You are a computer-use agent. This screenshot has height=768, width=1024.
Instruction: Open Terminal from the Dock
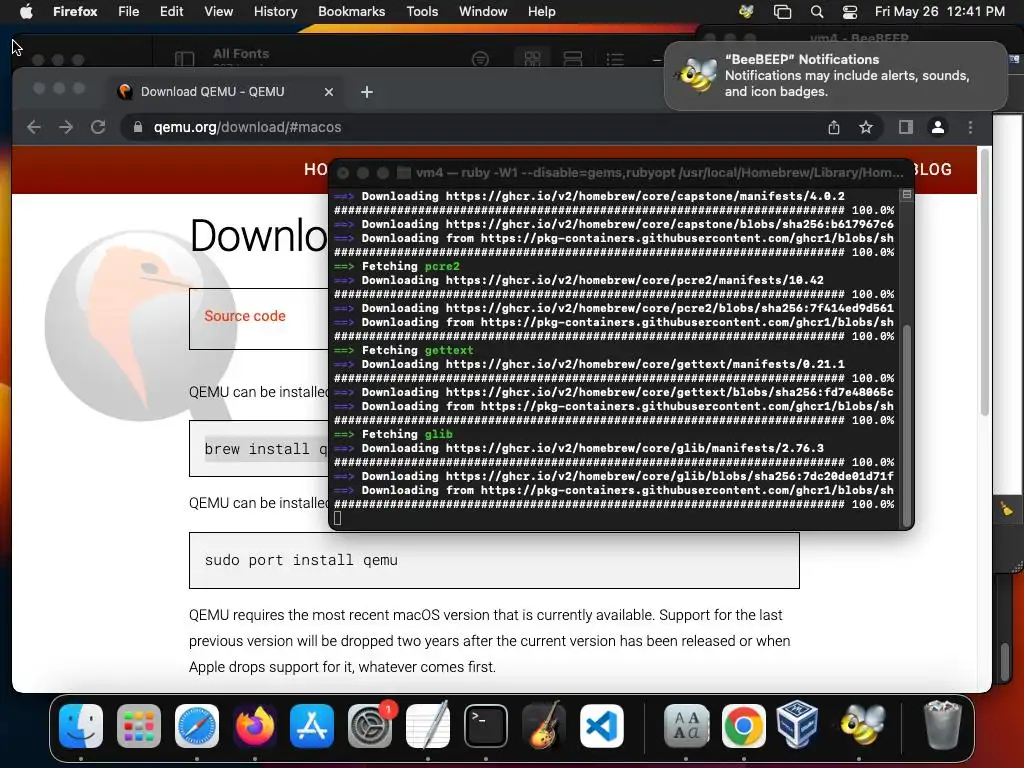pyautogui.click(x=486, y=726)
